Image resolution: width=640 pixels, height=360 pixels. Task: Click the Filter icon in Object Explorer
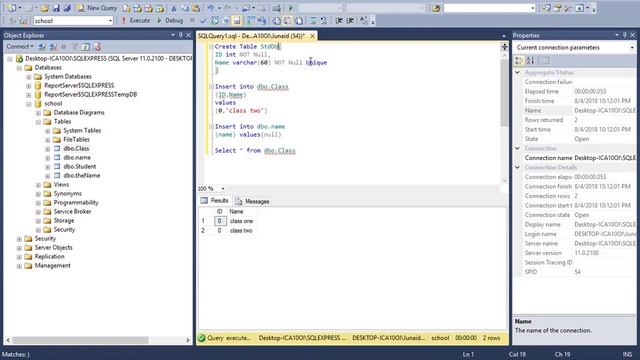[x=75, y=47]
